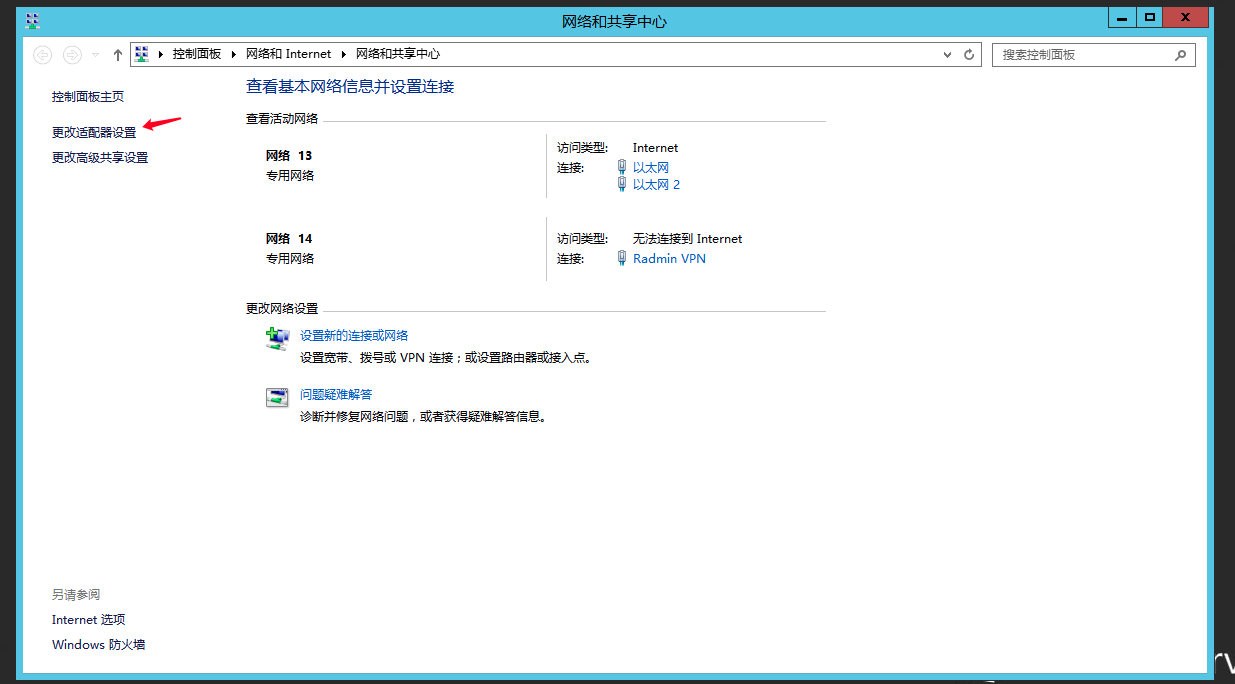Expand the chevron after 控制面板 breadcrumb
The width and height of the screenshot is (1235, 684).
(x=235, y=54)
